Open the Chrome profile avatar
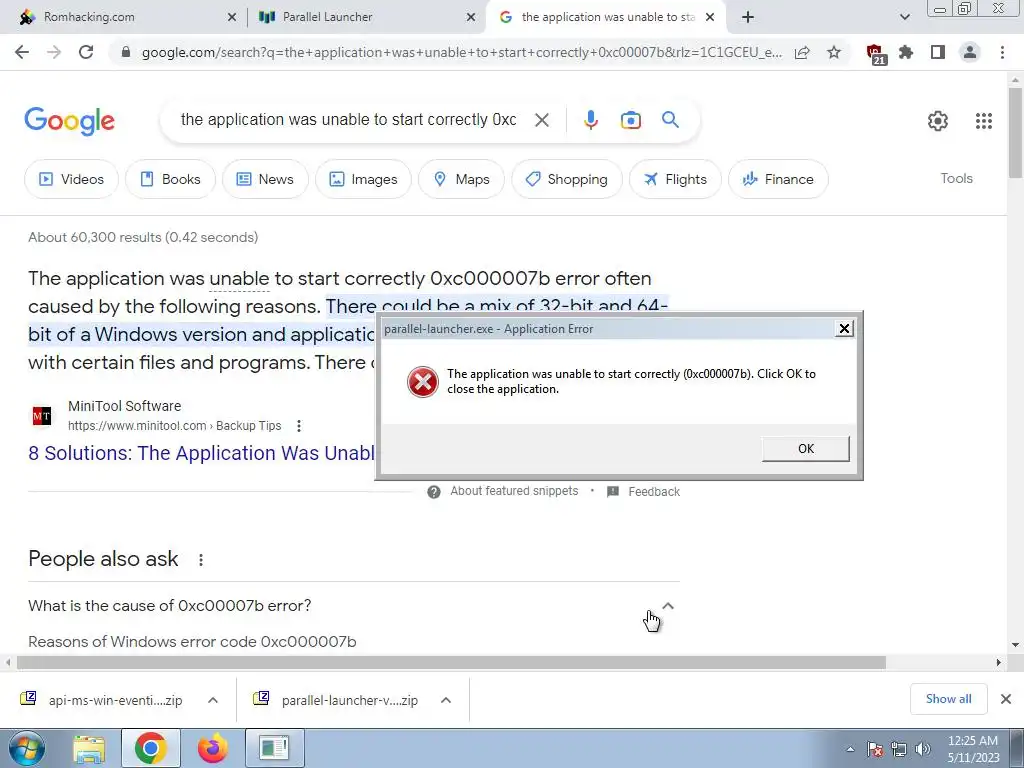 click(970, 52)
